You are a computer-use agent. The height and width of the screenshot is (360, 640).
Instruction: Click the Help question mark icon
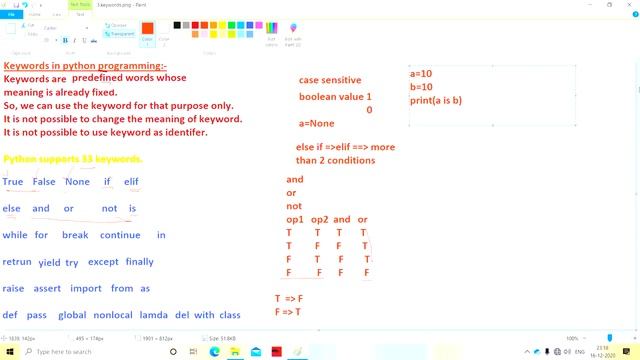(636, 14)
